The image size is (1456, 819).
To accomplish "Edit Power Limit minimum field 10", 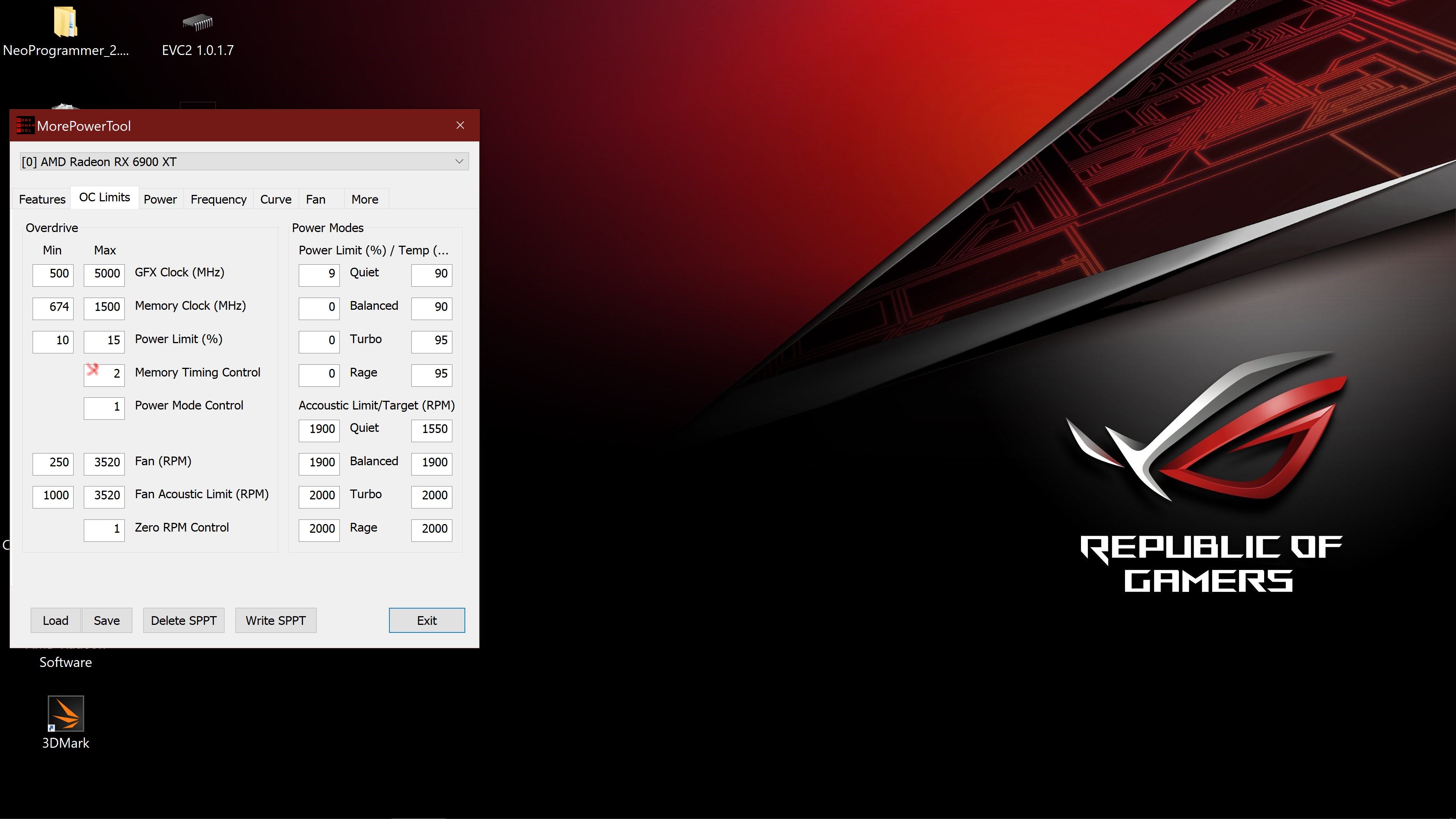I will [53, 342].
